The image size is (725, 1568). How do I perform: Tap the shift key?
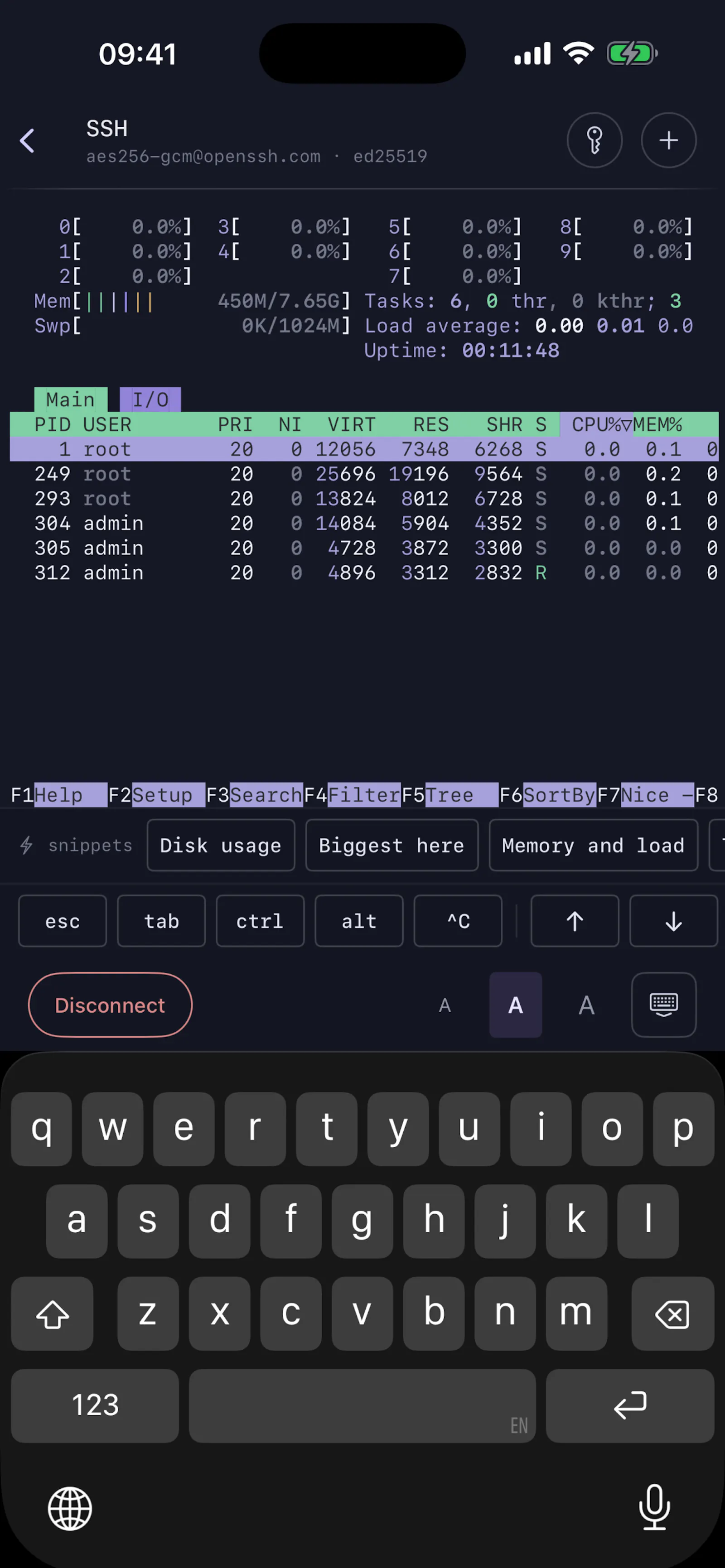[53, 1313]
